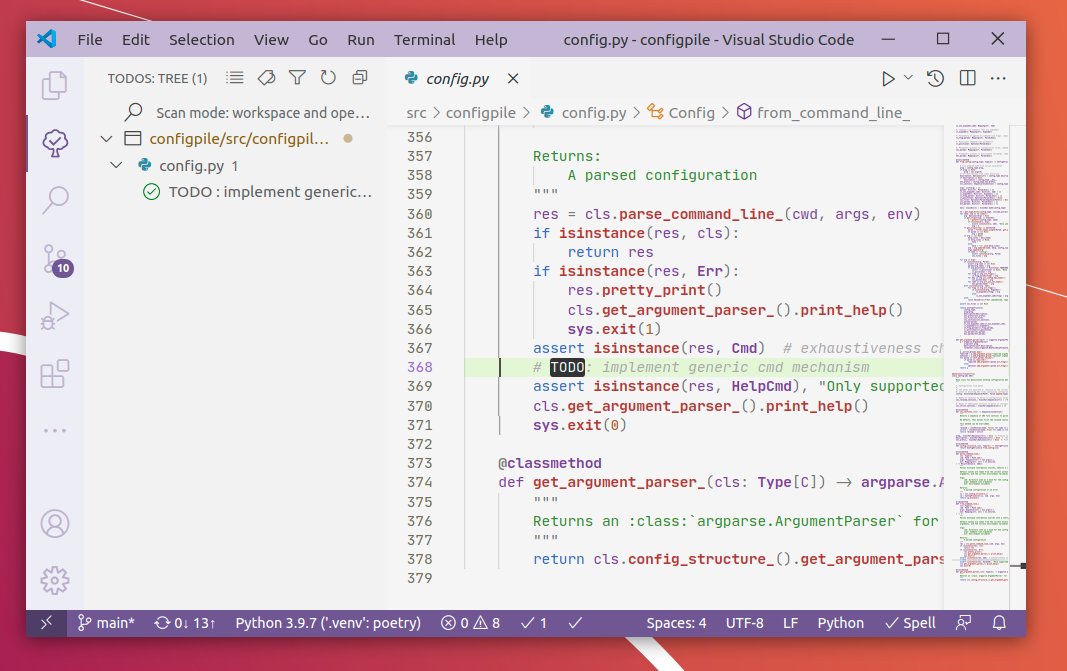Select the config.py editor tab
The height and width of the screenshot is (671, 1067).
click(x=458, y=78)
